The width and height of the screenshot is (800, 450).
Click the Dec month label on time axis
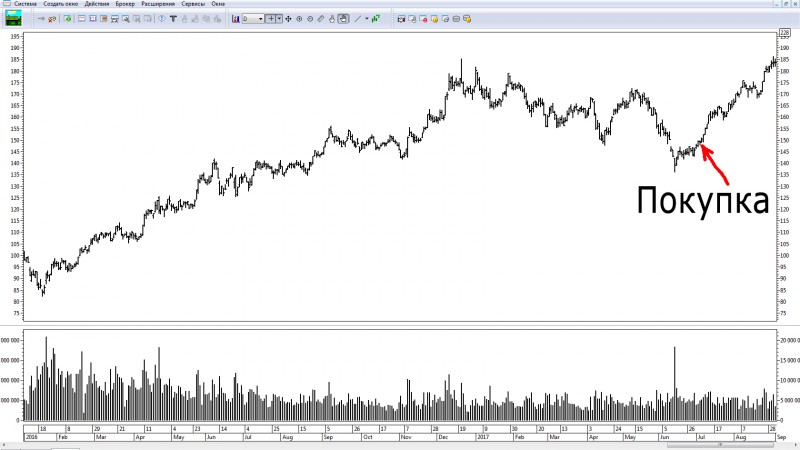click(x=443, y=437)
